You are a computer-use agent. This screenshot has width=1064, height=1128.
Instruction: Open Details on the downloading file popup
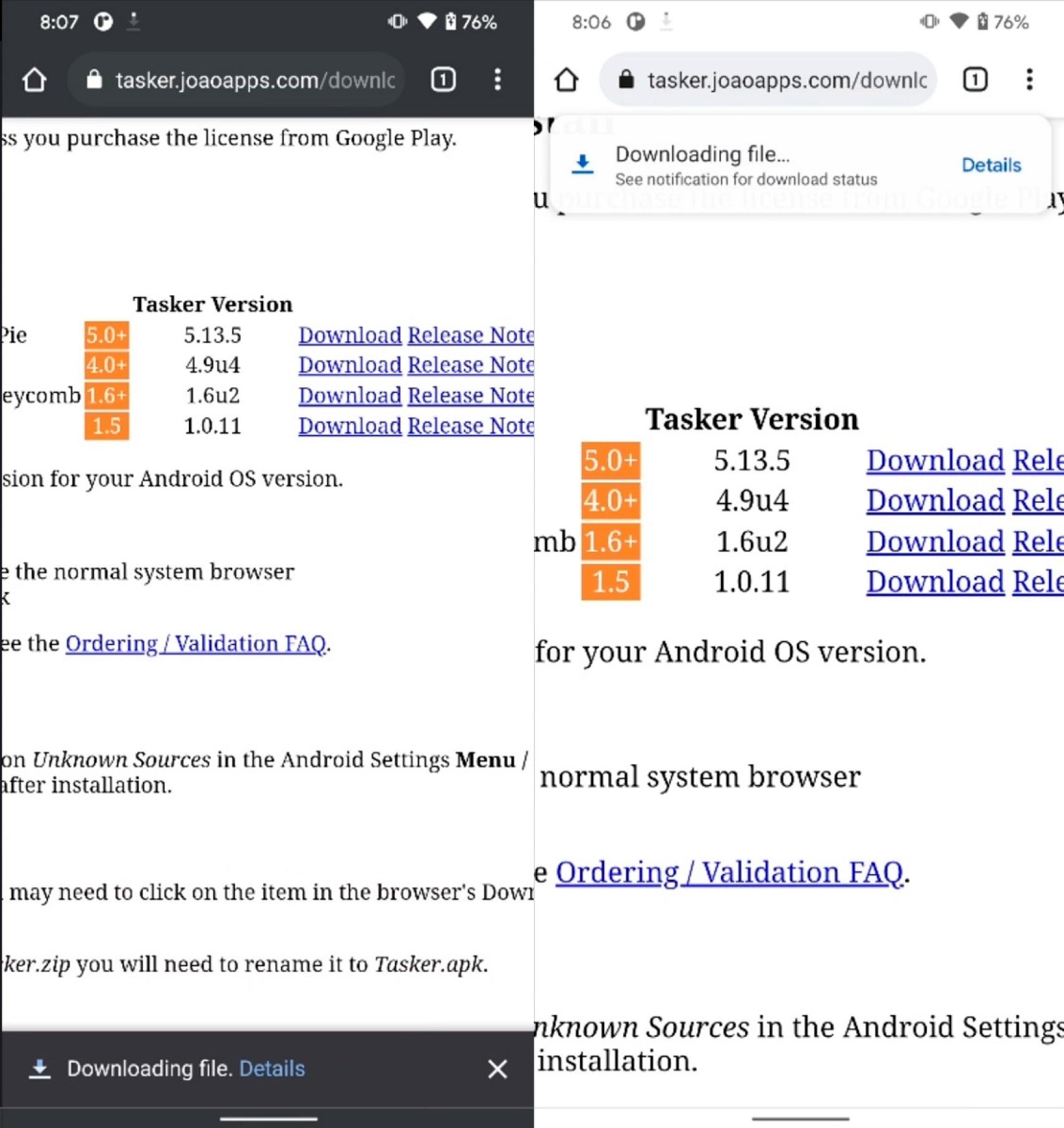[991, 165]
